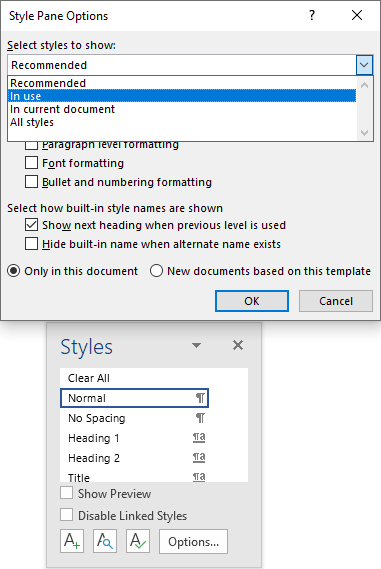Apply the Heading 1 style
Image resolution: width=381 pixels, height=569 pixels.
click(x=134, y=438)
